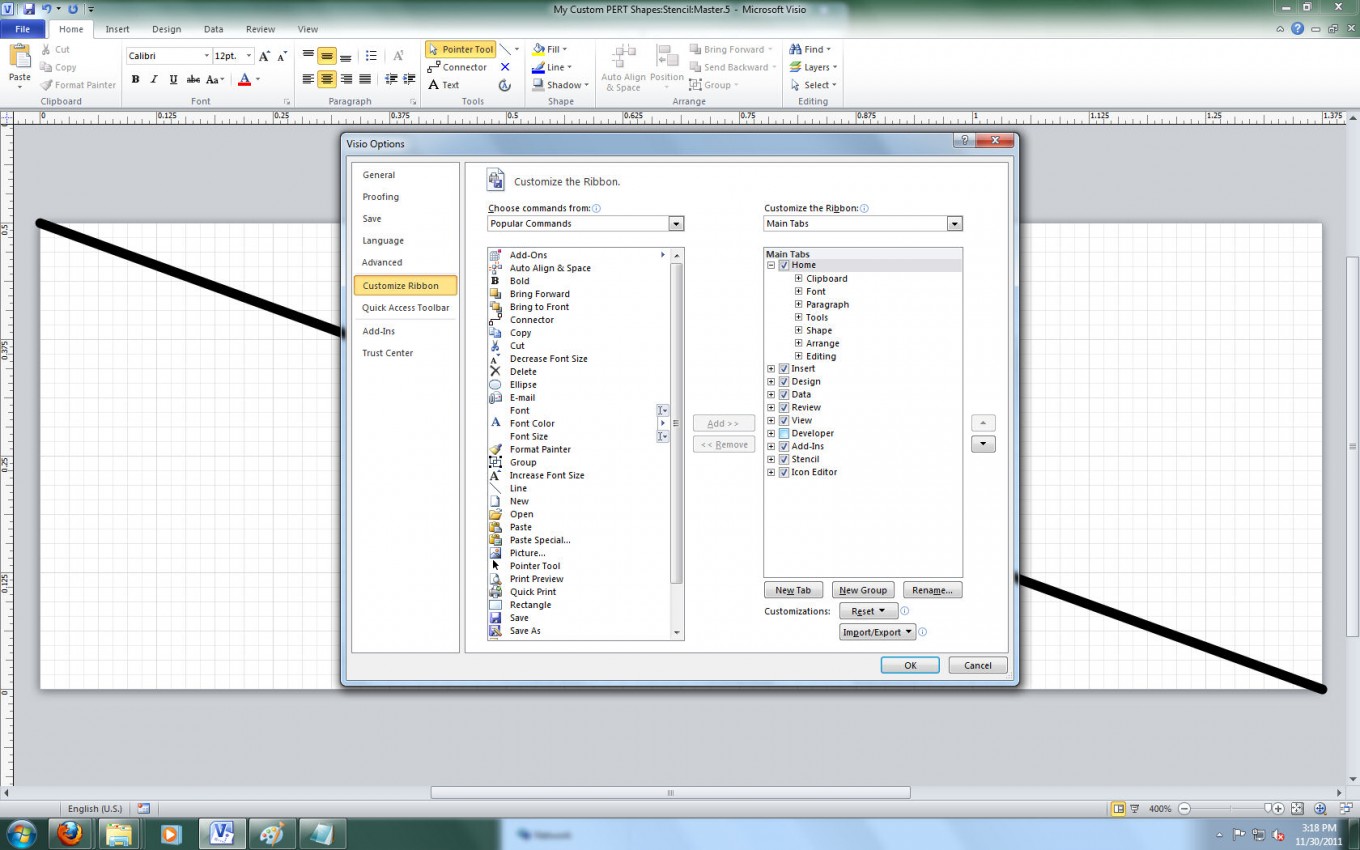Open the Popular Commands dropdown

(x=676, y=223)
